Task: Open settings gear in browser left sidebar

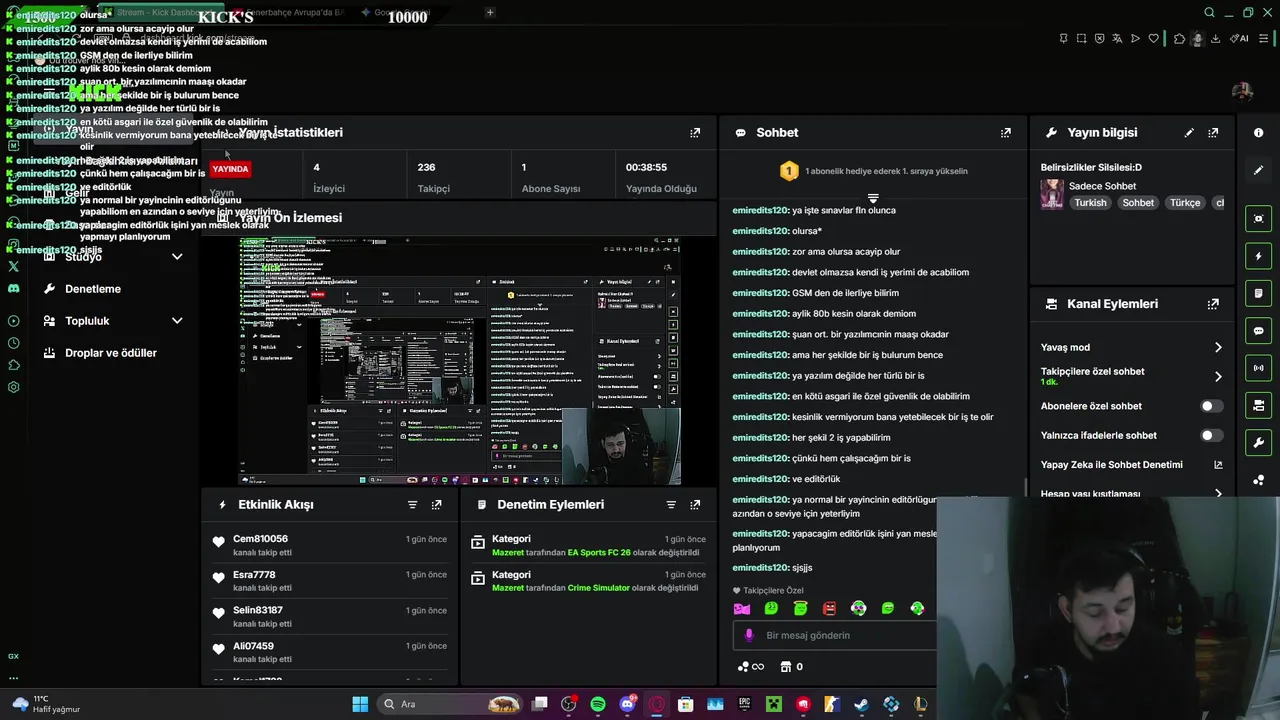Action: pyautogui.click(x=13, y=387)
